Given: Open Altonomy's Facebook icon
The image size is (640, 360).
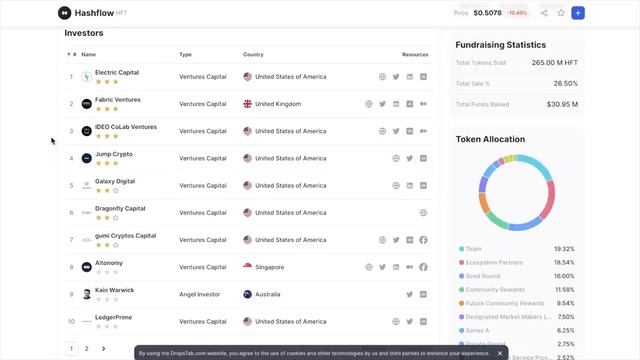Looking at the screenshot, I should 423,267.
